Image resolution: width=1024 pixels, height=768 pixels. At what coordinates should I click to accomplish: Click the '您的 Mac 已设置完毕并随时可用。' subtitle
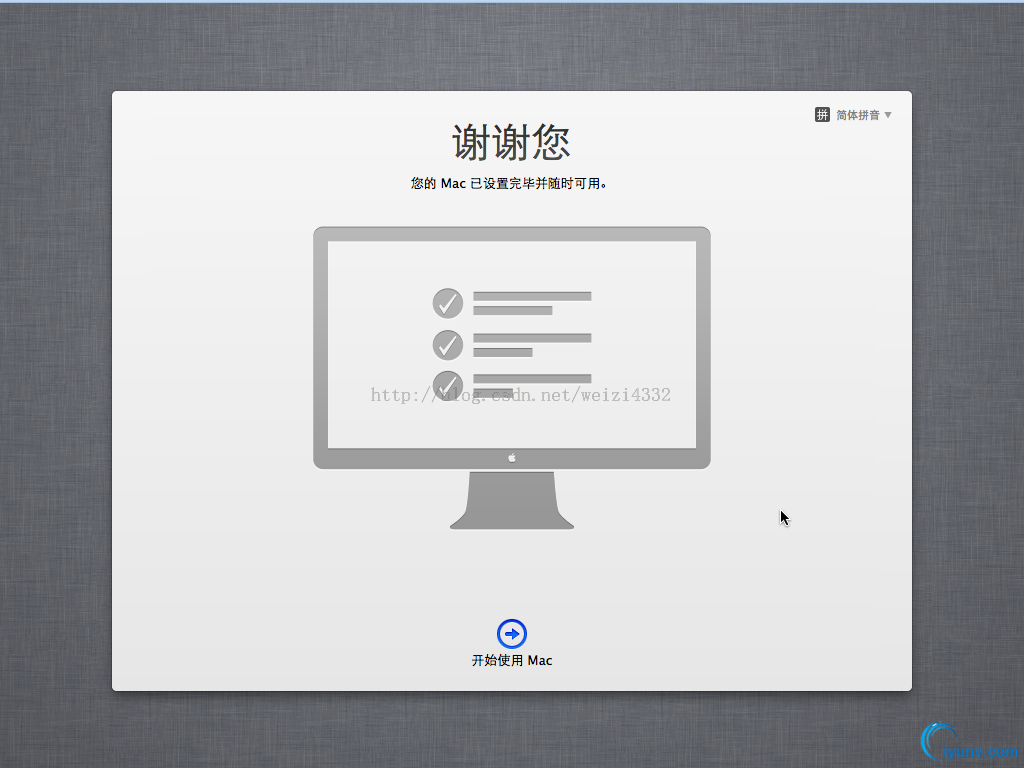tap(509, 184)
